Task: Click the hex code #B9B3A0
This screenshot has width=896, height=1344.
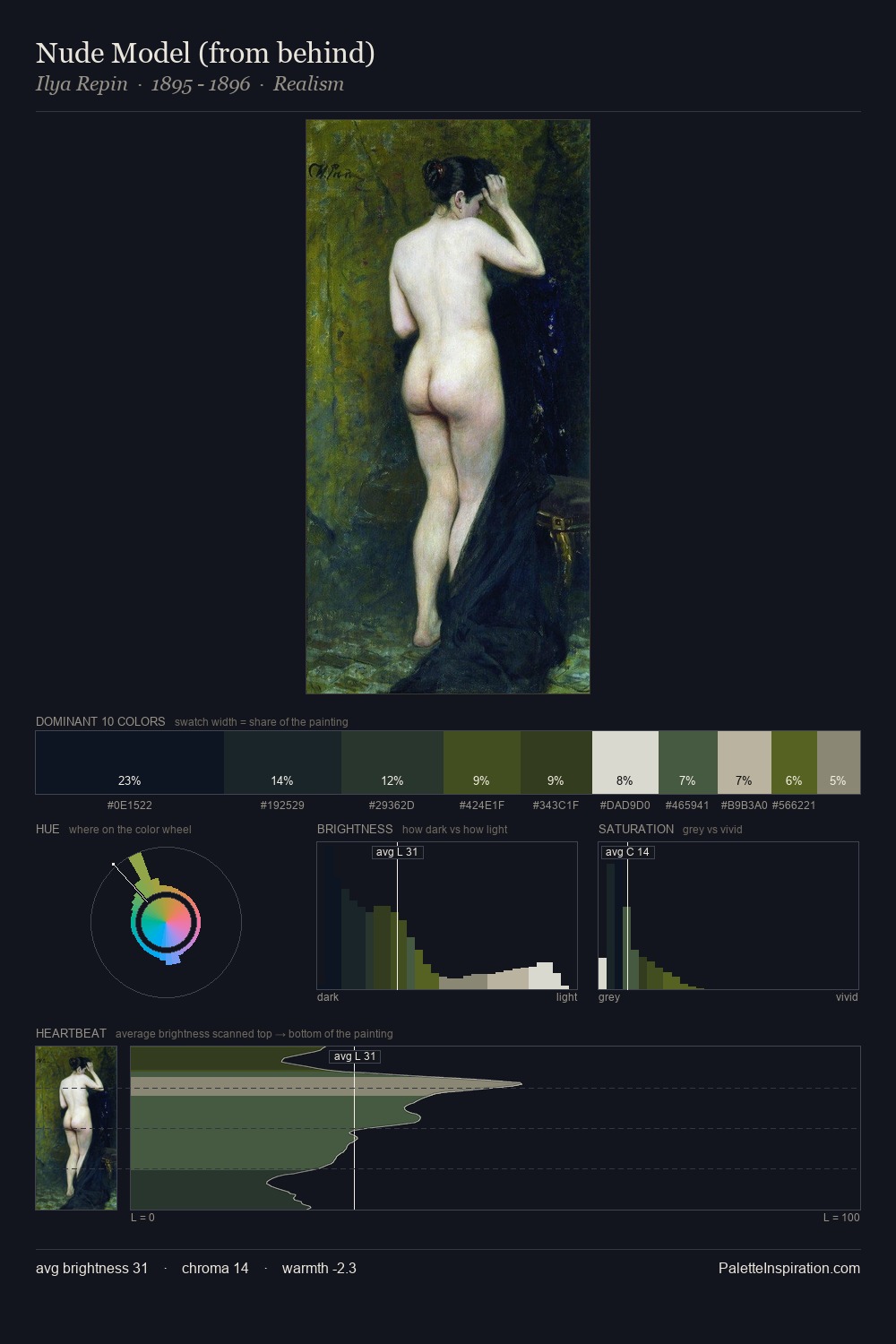Action: point(744,806)
